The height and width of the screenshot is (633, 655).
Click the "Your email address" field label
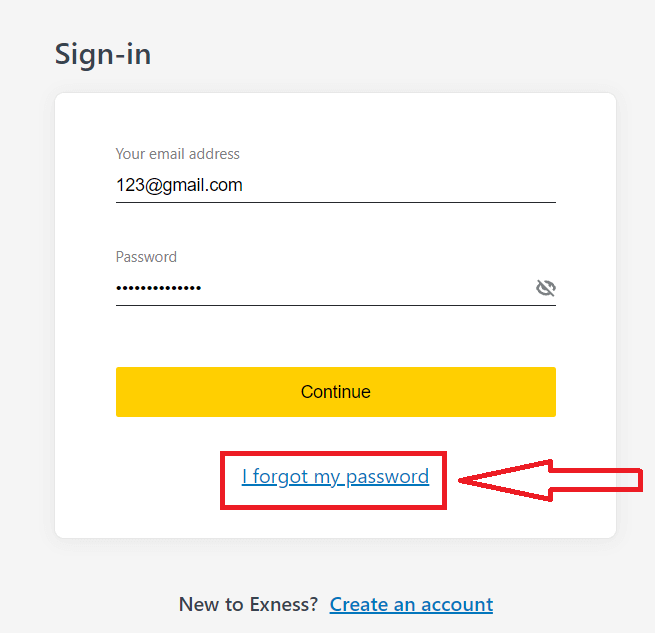click(178, 154)
